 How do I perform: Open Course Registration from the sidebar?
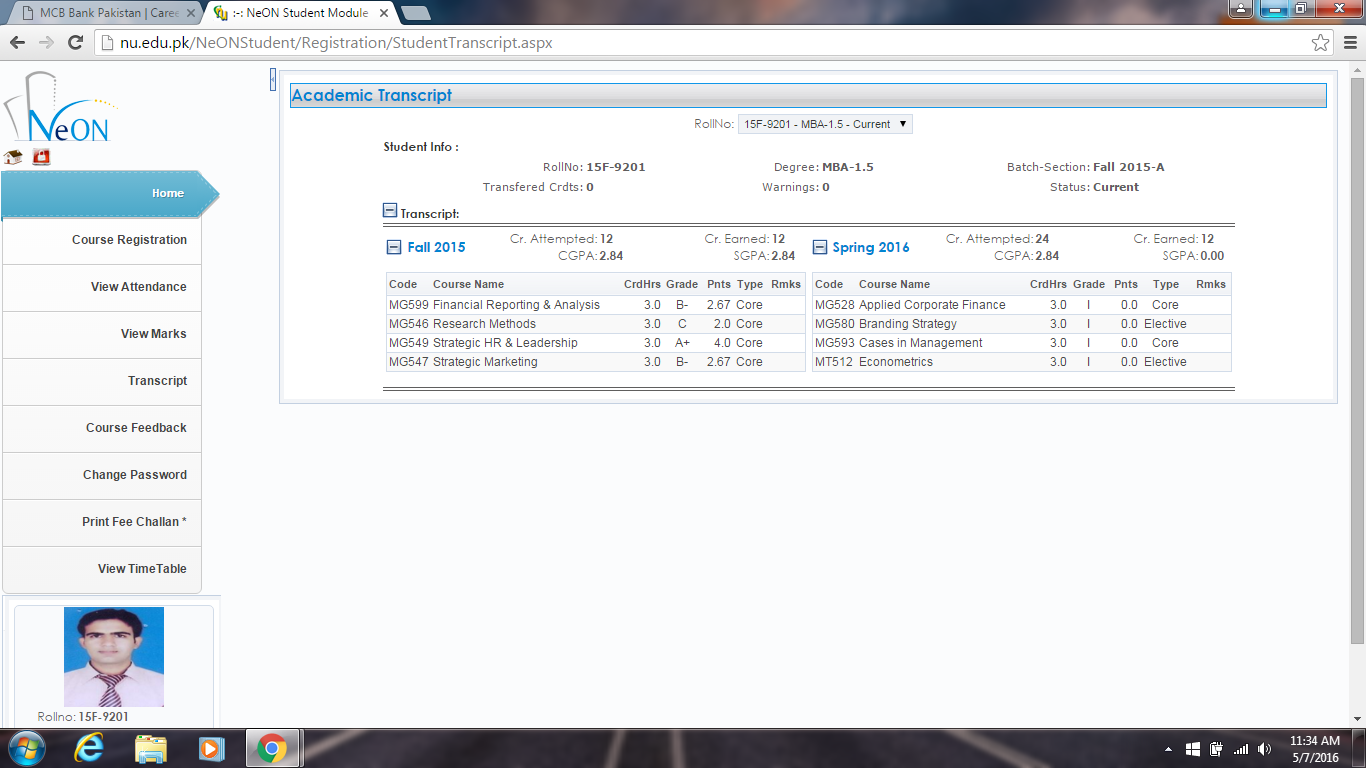pyautogui.click(x=129, y=240)
